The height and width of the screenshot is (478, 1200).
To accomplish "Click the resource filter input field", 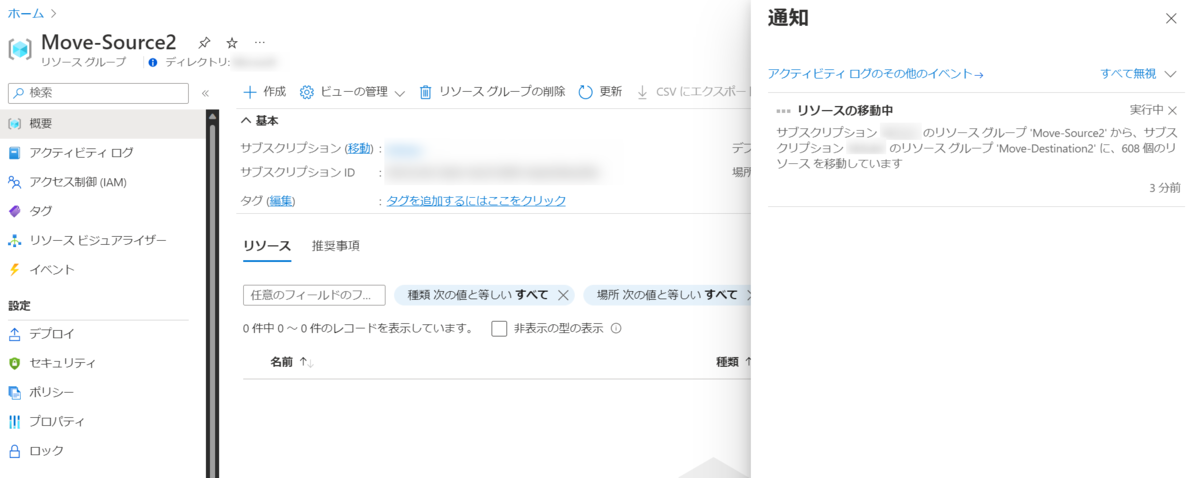I will 314,295.
